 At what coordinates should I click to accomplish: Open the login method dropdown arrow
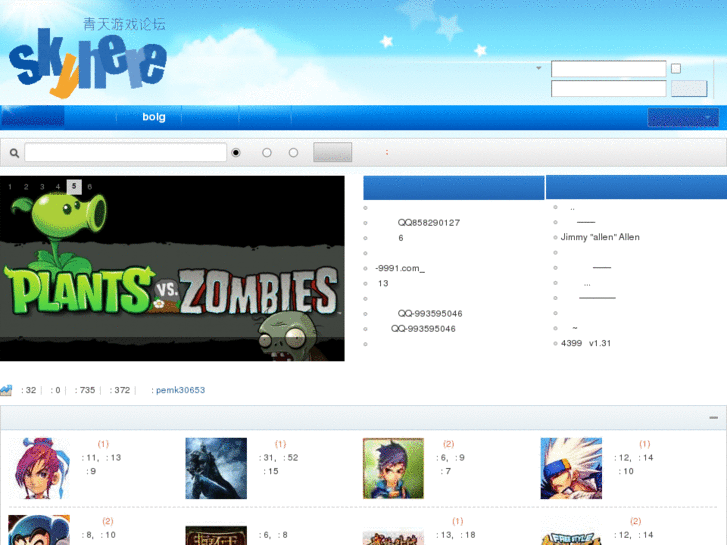pyautogui.click(x=538, y=68)
